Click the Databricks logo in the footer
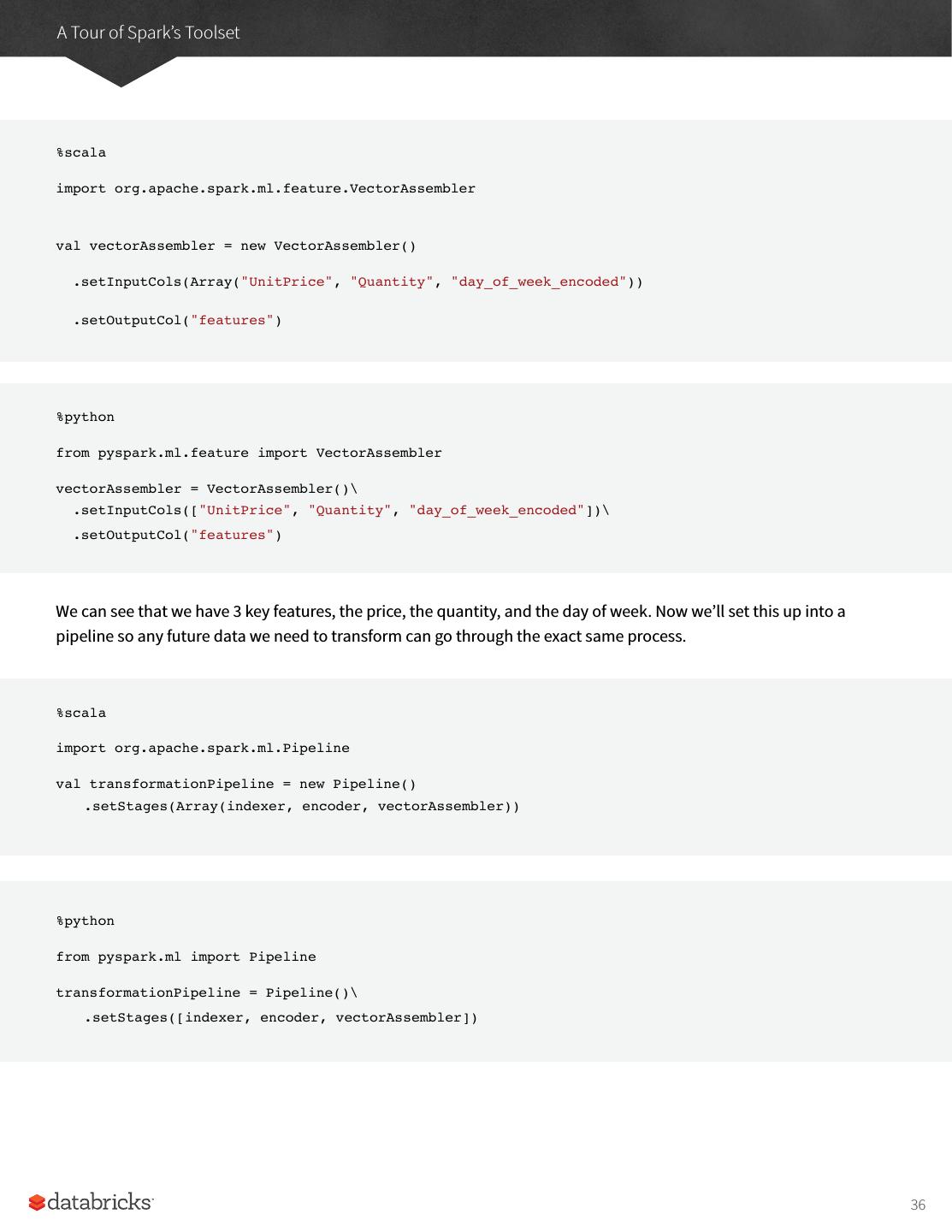The image size is (952, 1232). [92, 1202]
